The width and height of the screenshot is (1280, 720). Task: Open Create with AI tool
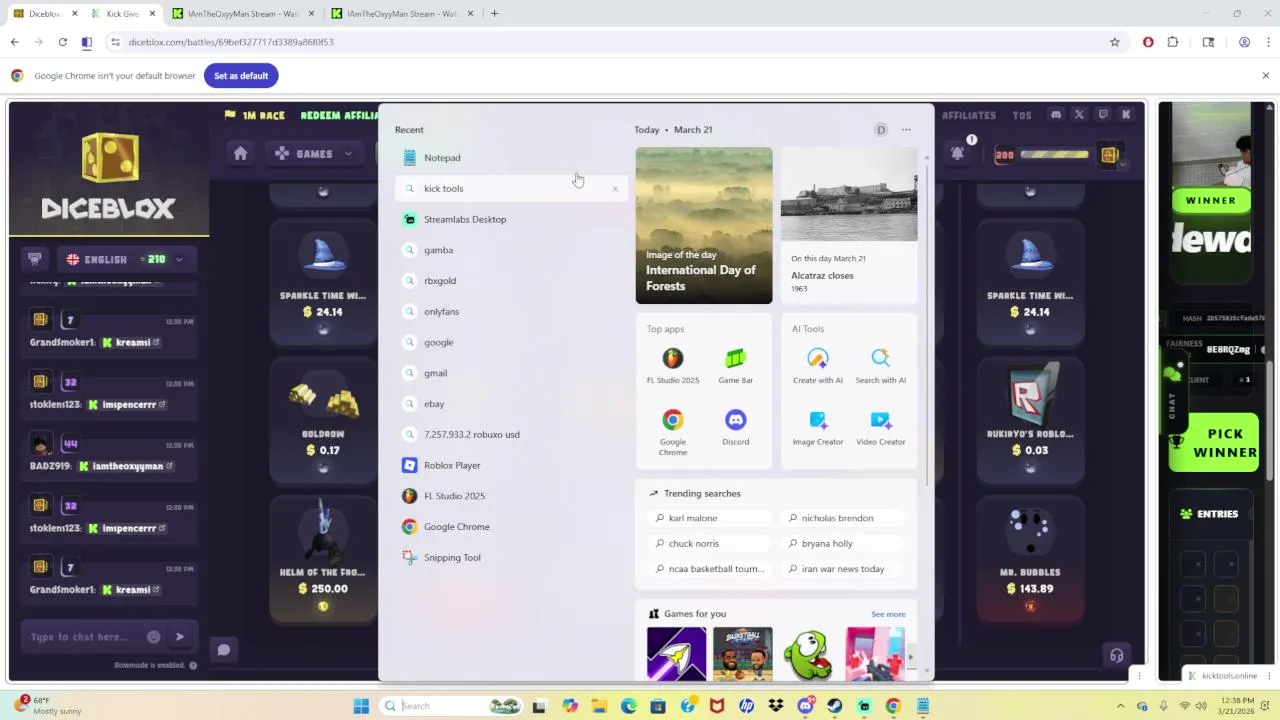coord(818,365)
